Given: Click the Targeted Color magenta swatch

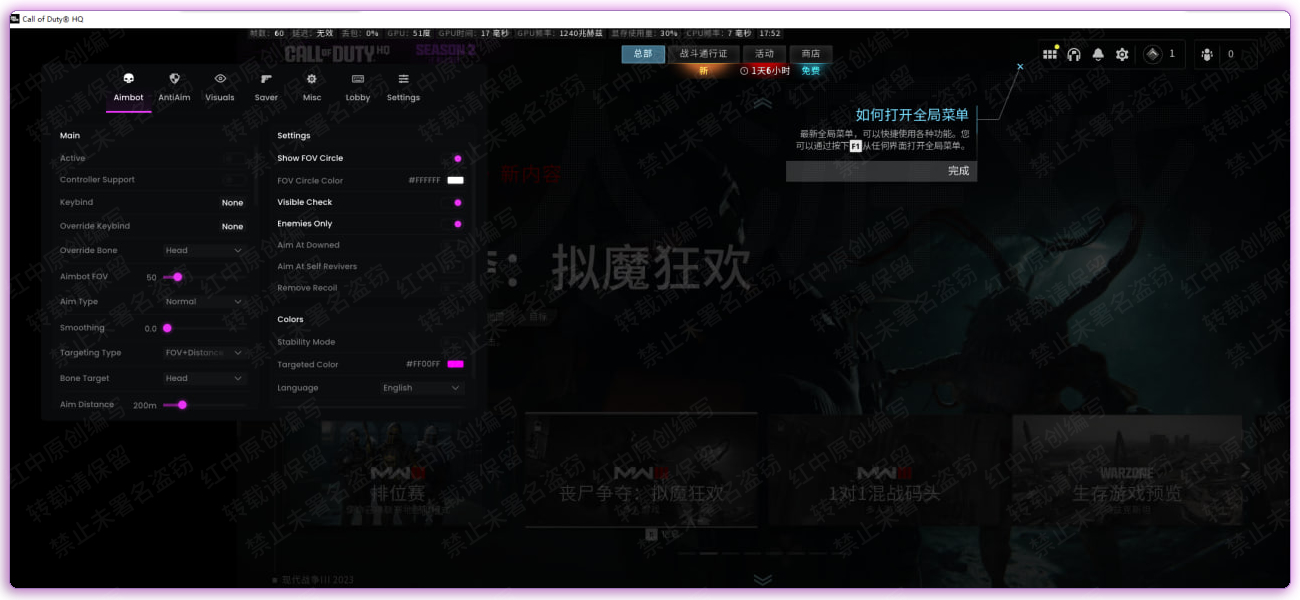Looking at the screenshot, I should point(455,365).
